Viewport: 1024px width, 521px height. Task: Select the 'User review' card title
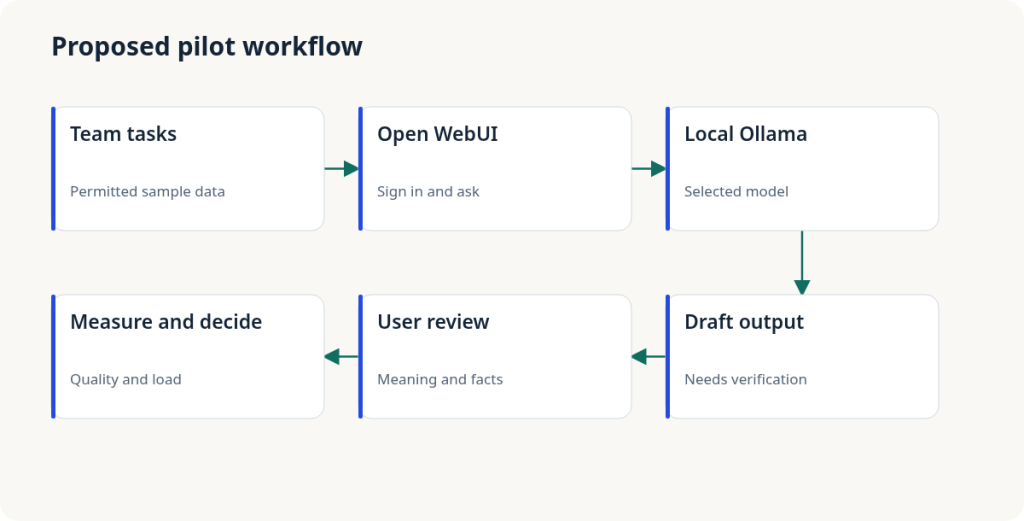coord(434,322)
